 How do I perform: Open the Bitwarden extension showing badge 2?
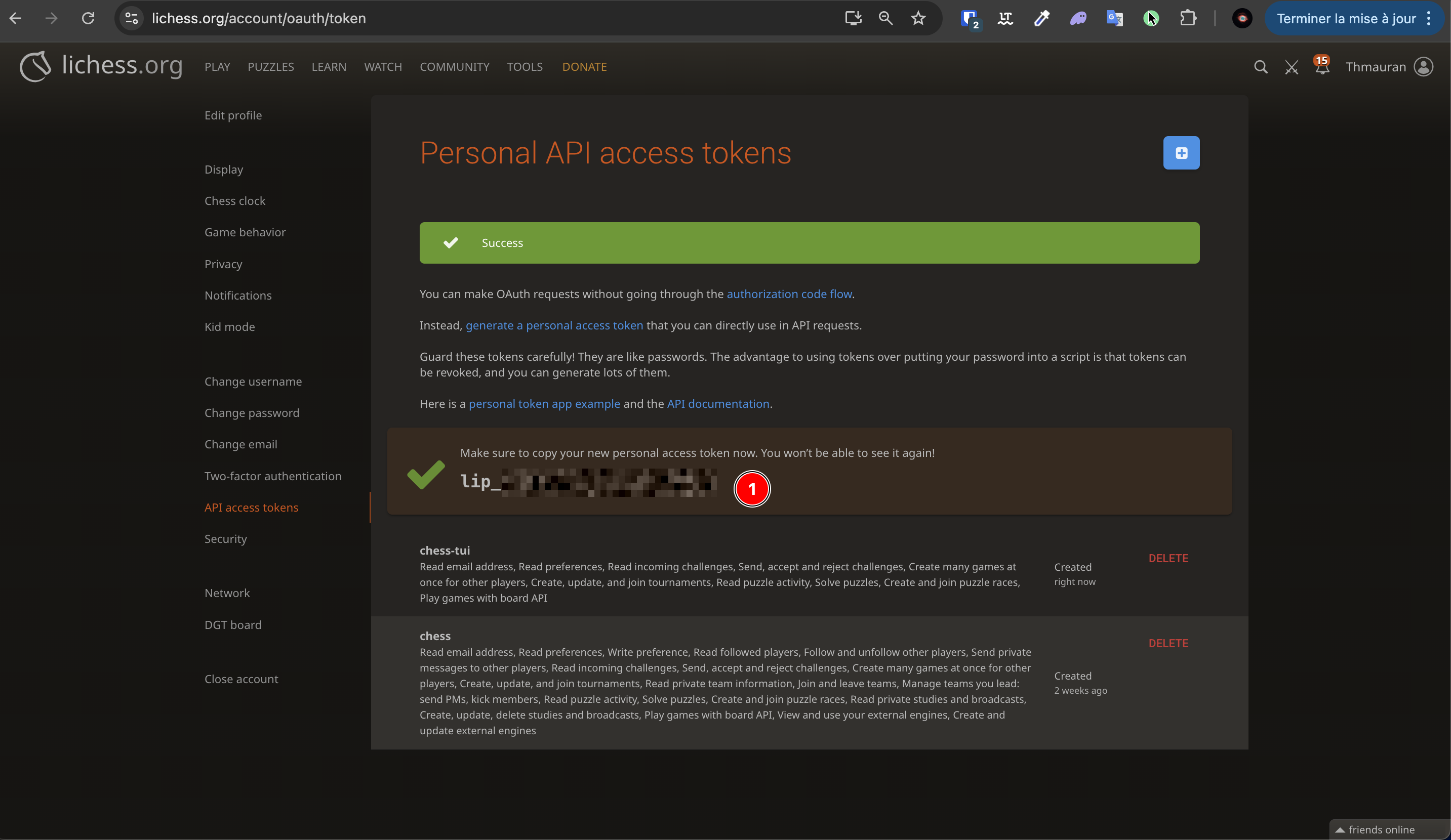pyautogui.click(x=969, y=18)
